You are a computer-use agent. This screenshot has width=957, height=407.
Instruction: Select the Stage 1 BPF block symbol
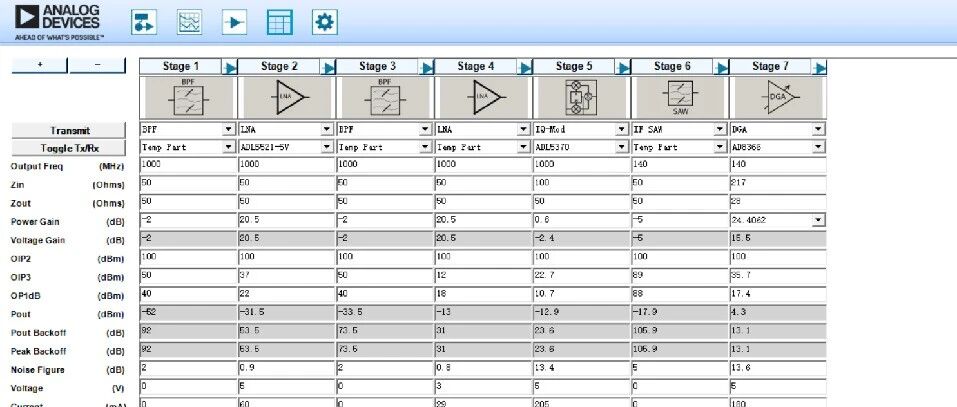188,98
